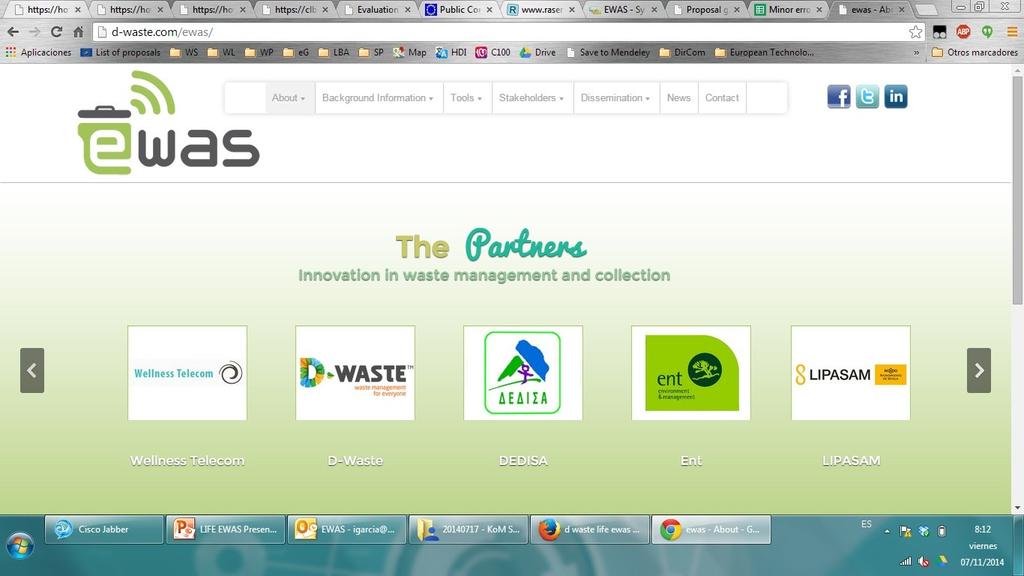
Task: Switch to the www.raser tab
Action: click(542, 9)
